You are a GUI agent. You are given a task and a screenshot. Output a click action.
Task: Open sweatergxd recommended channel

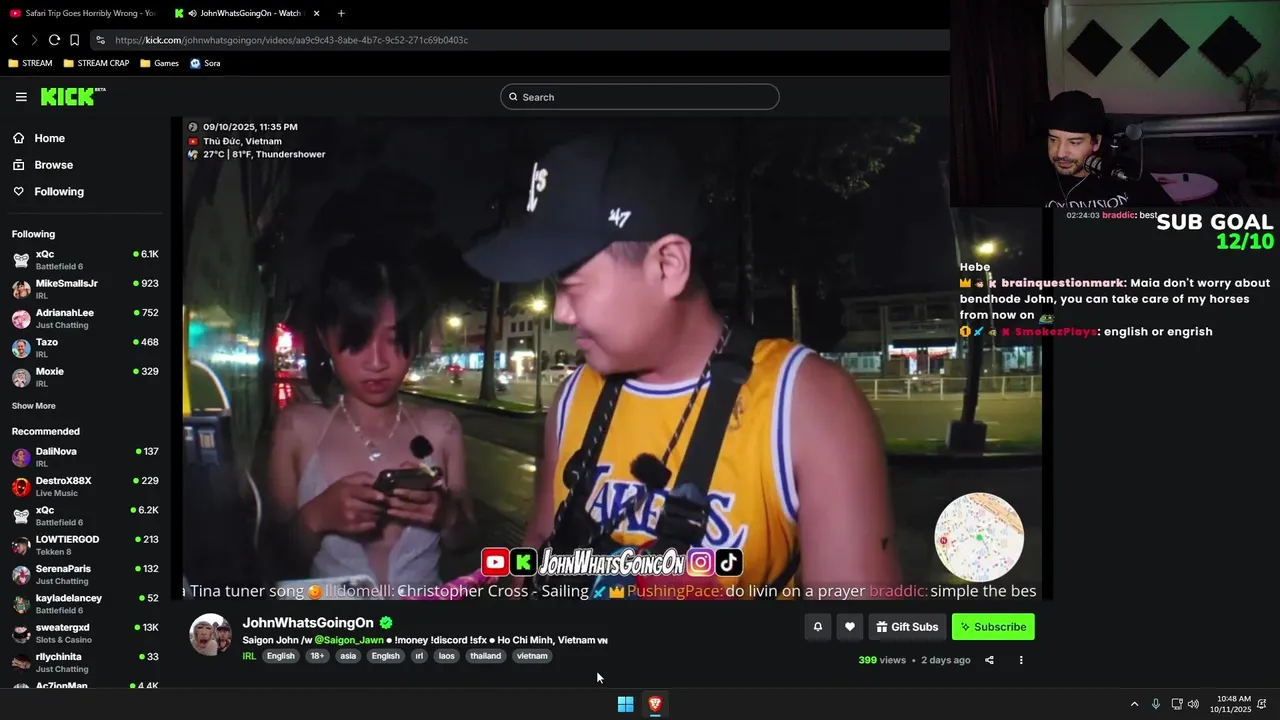pyautogui.click(x=85, y=633)
